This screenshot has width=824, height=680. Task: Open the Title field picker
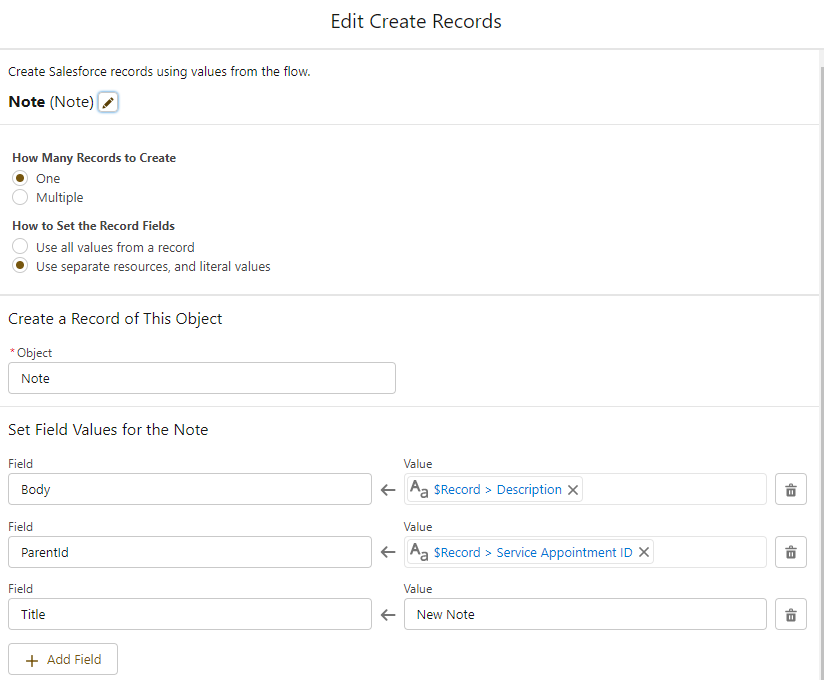(x=189, y=614)
